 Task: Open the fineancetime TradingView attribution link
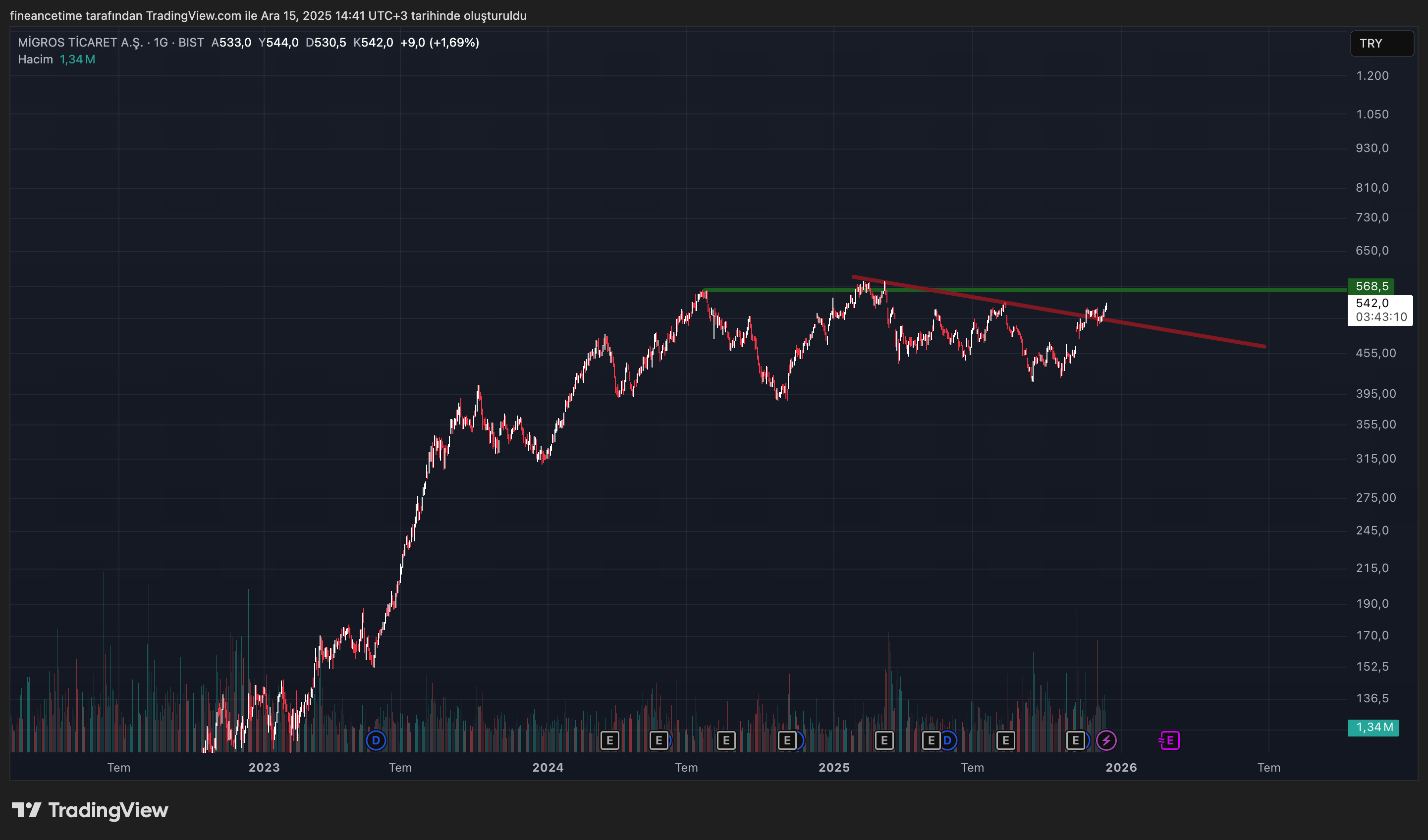click(x=269, y=16)
